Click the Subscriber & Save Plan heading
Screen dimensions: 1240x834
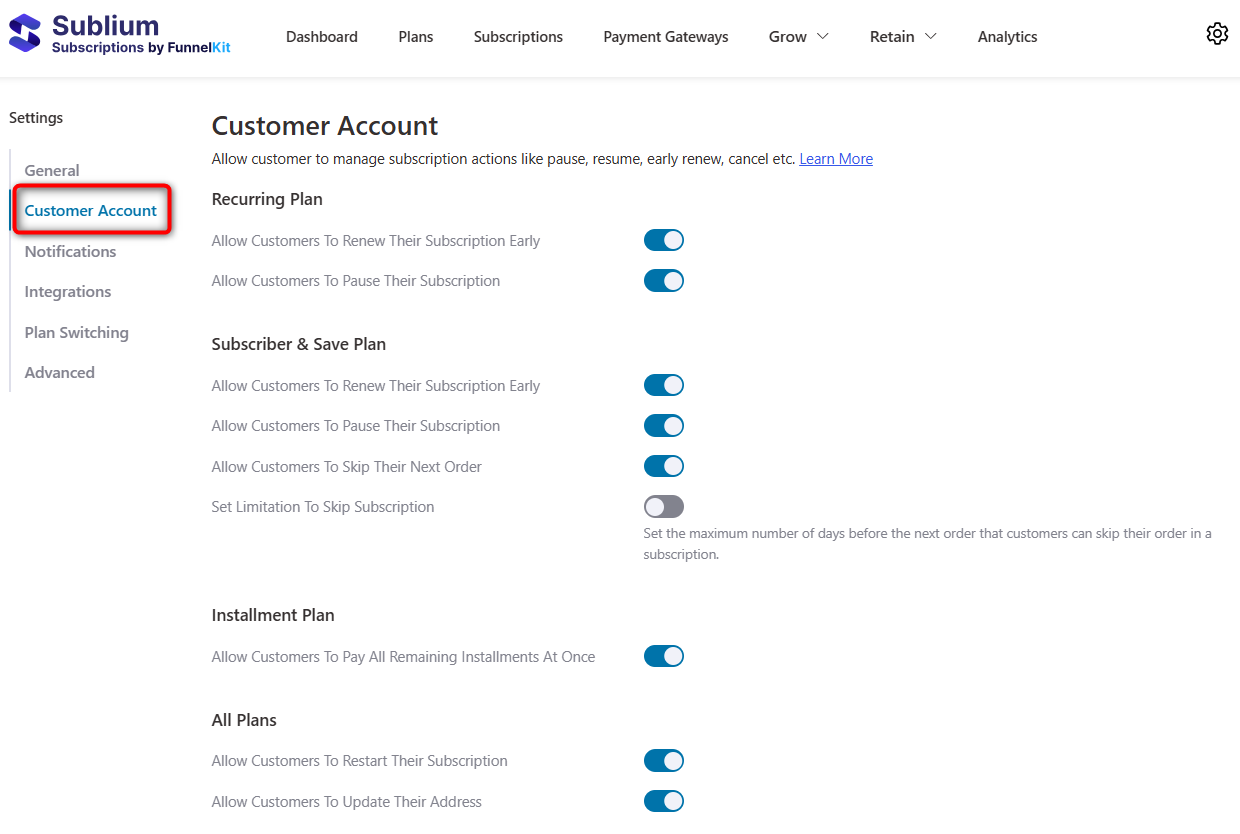(x=299, y=344)
